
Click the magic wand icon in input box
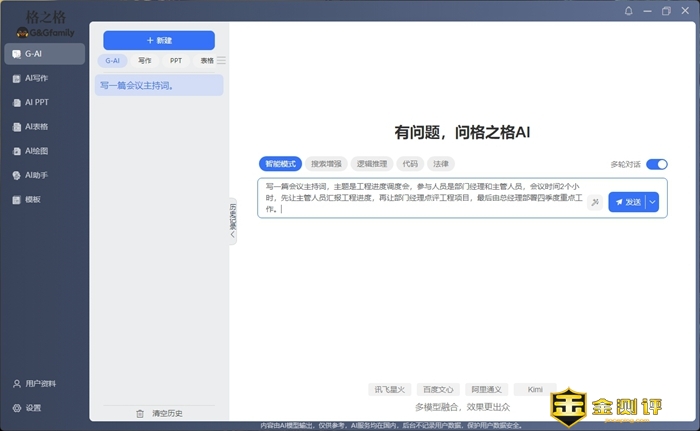pyautogui.click(x=595, y=202)
